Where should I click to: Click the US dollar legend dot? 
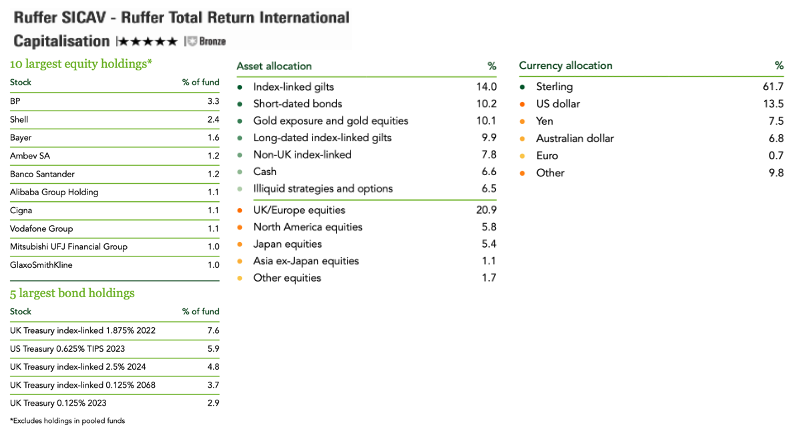click(523, 104)
